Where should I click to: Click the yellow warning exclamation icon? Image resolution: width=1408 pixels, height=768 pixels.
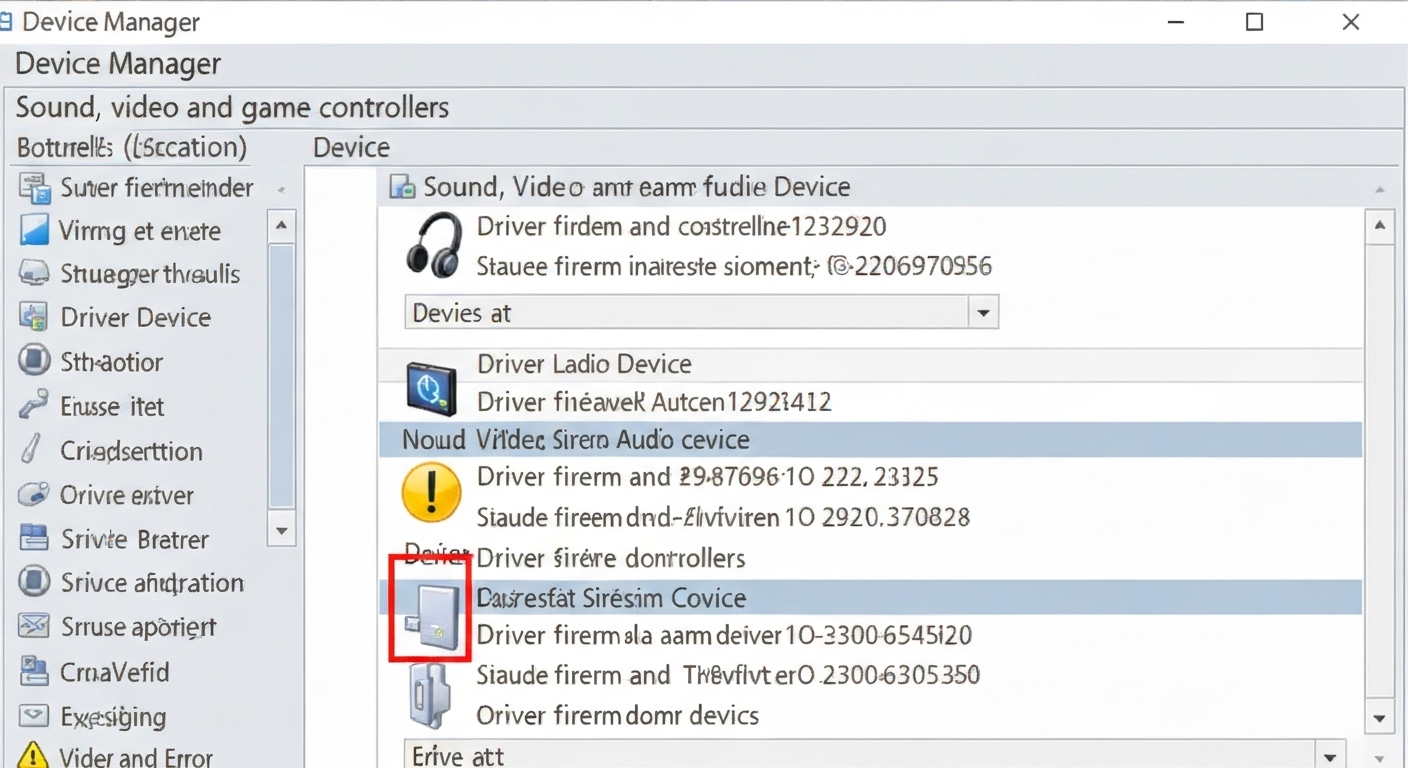pos(431,492)
